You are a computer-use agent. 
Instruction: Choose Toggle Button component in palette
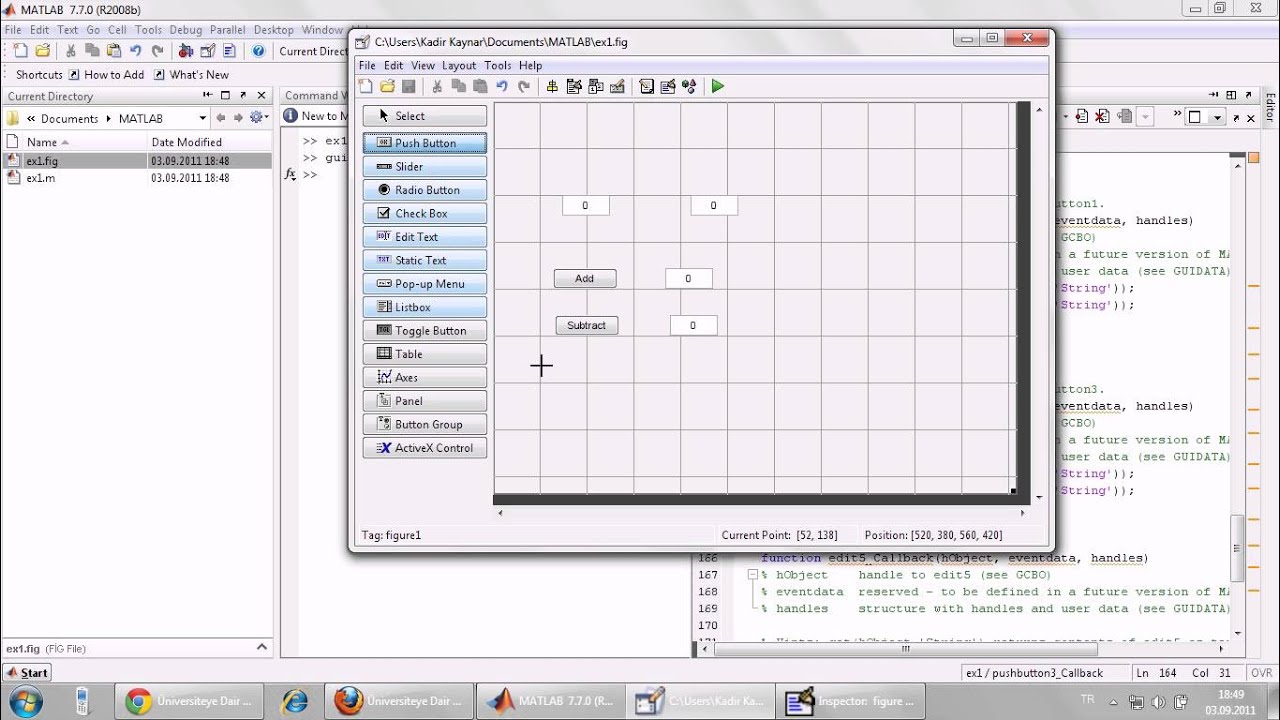[425, 331]
